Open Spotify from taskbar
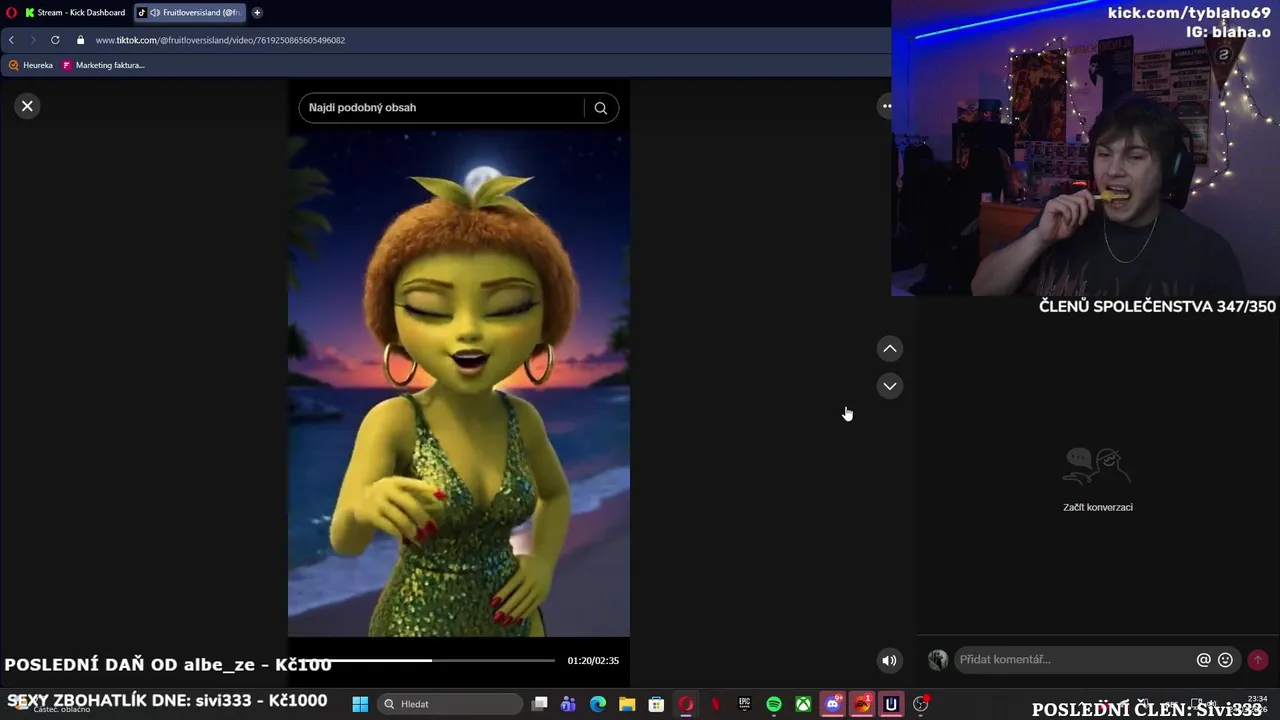The height and width of the screenshot is (720, 1280). click(x=774, y=704)
